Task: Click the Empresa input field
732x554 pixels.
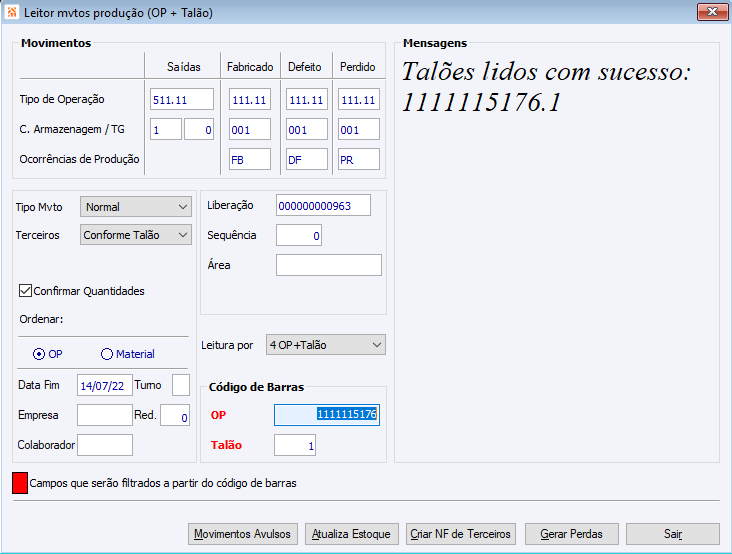Action: pos(105,415)
